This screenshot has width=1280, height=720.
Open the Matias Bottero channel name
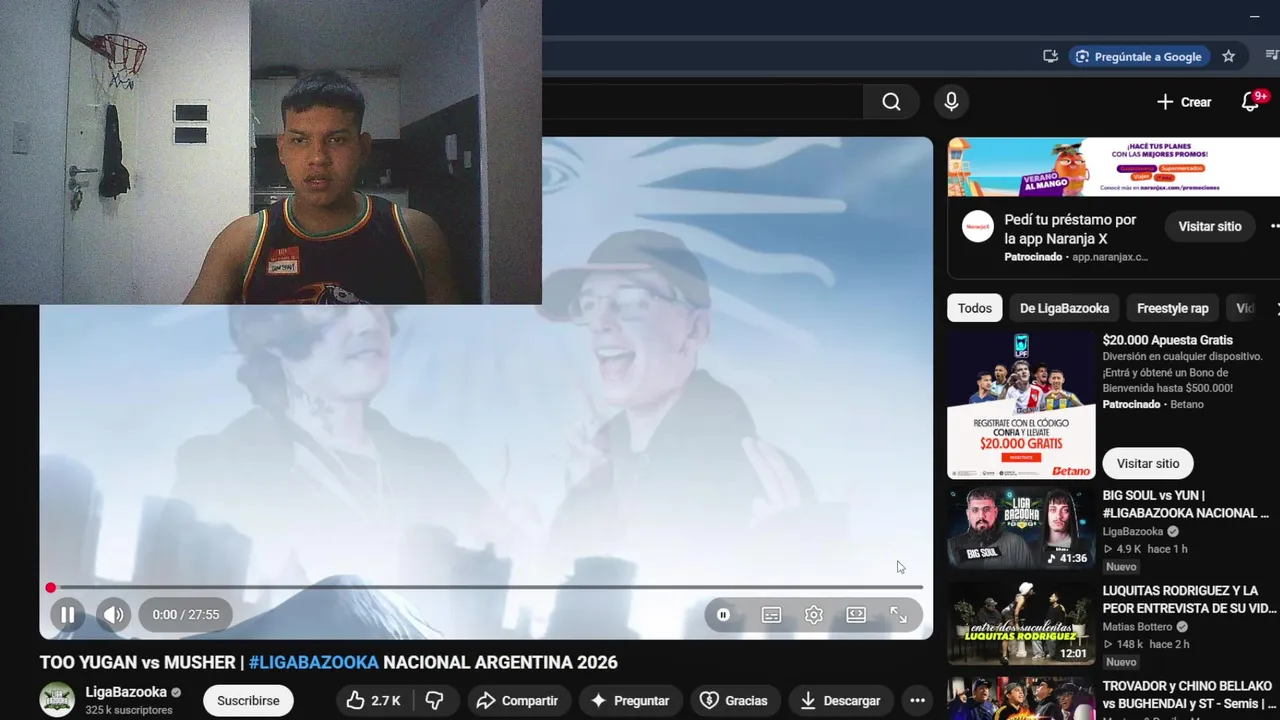[1137, 627]
